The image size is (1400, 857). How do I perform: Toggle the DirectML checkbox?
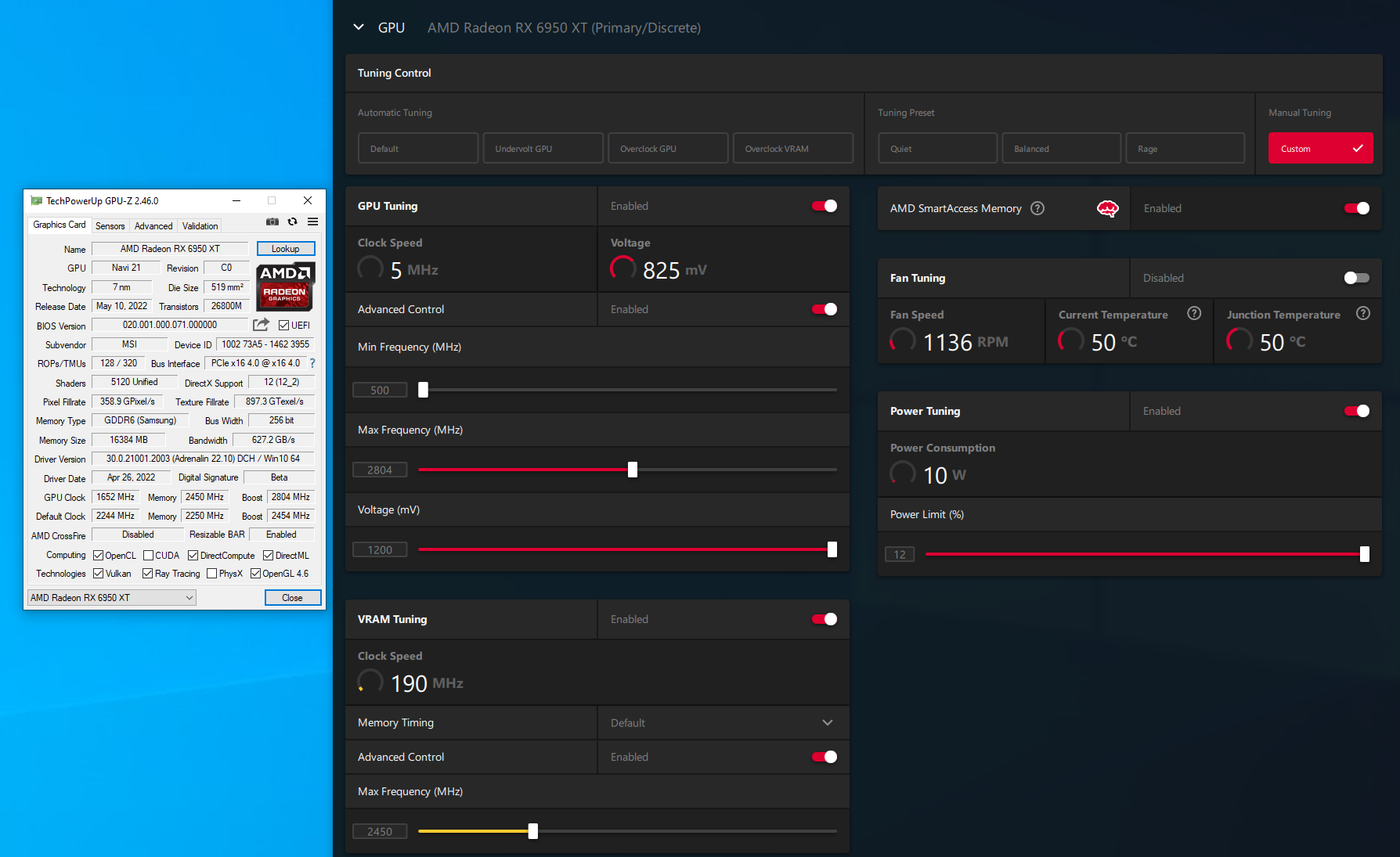coord(269,556)
